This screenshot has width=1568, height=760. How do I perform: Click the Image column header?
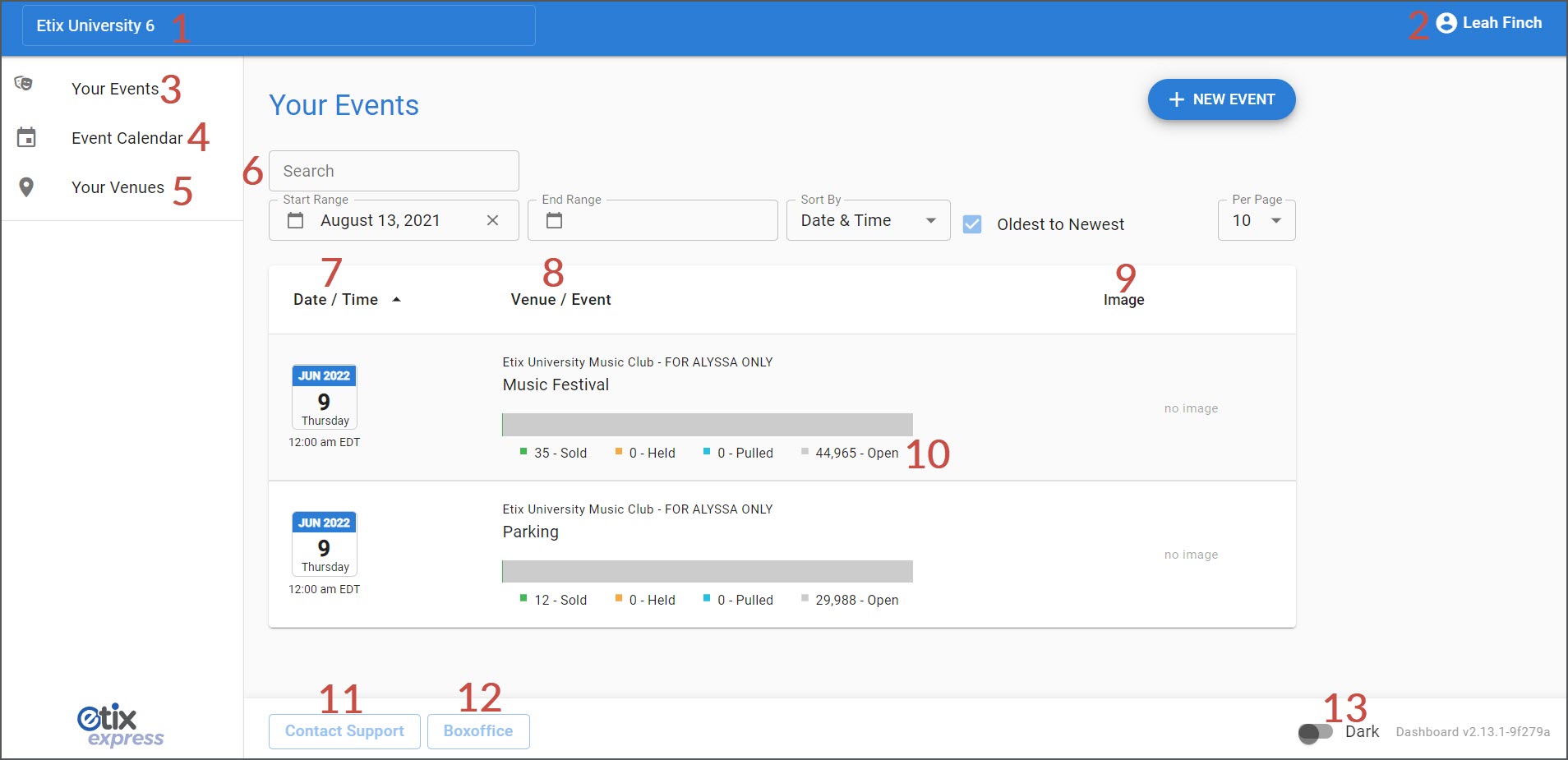point(1123,300)
